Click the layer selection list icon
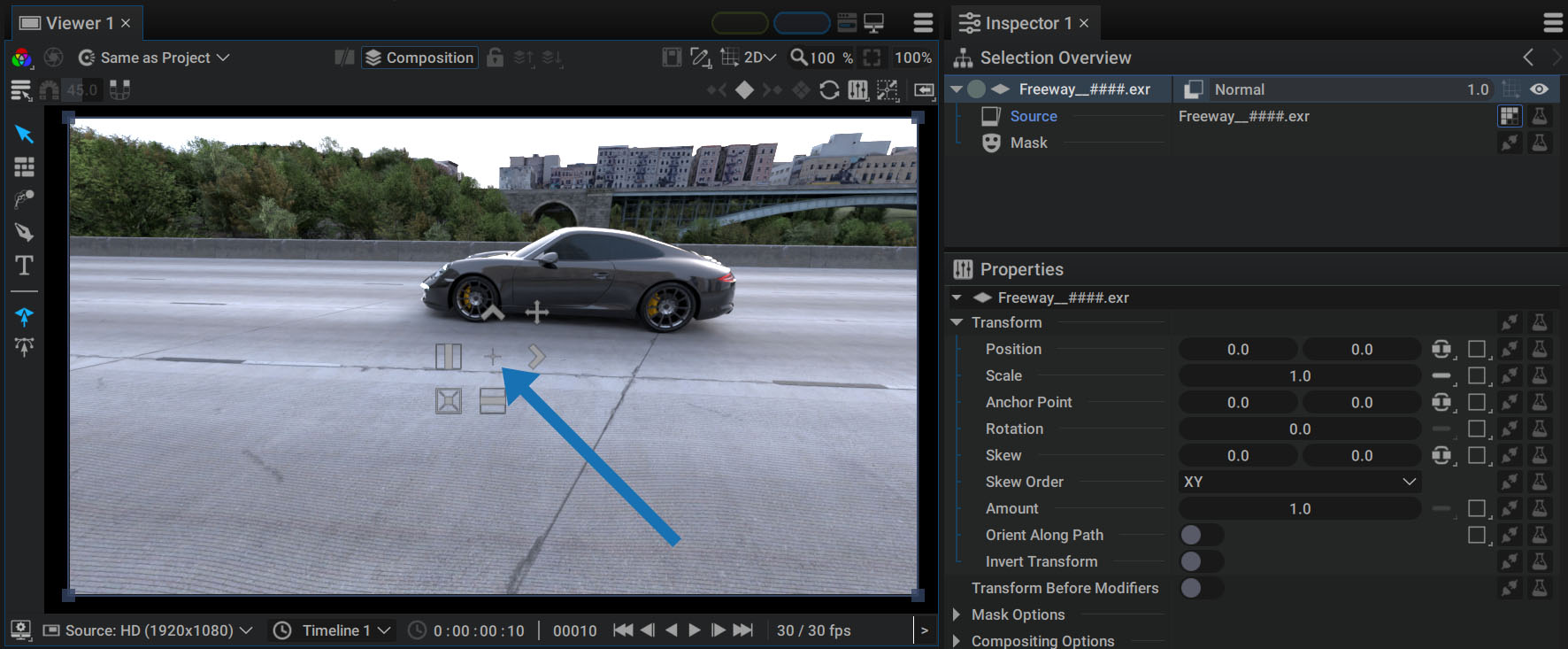The image size is (1568, 649). point(20,89)
